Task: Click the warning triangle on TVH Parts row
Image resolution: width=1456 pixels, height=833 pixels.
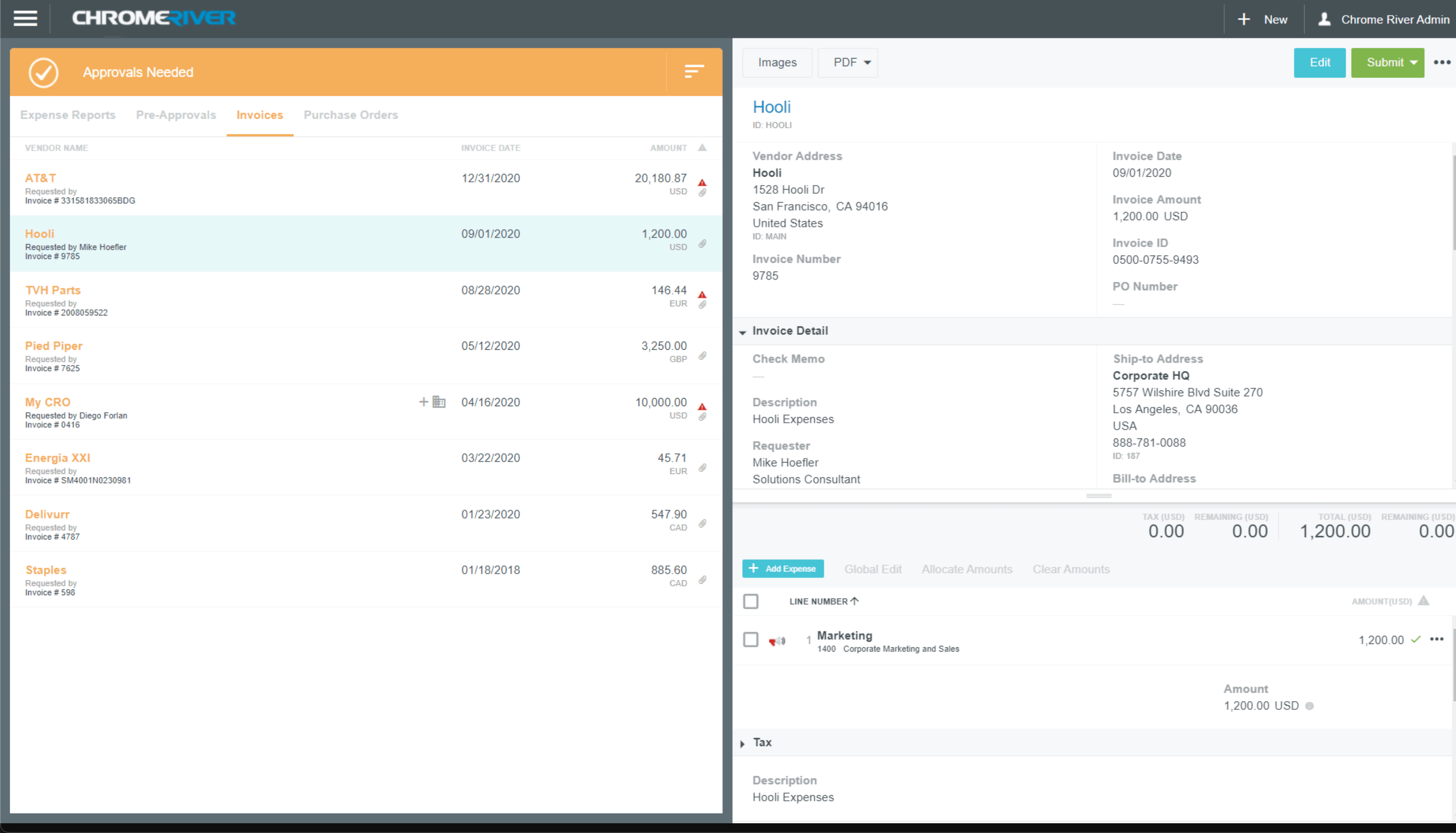Action: pos(702,295)
